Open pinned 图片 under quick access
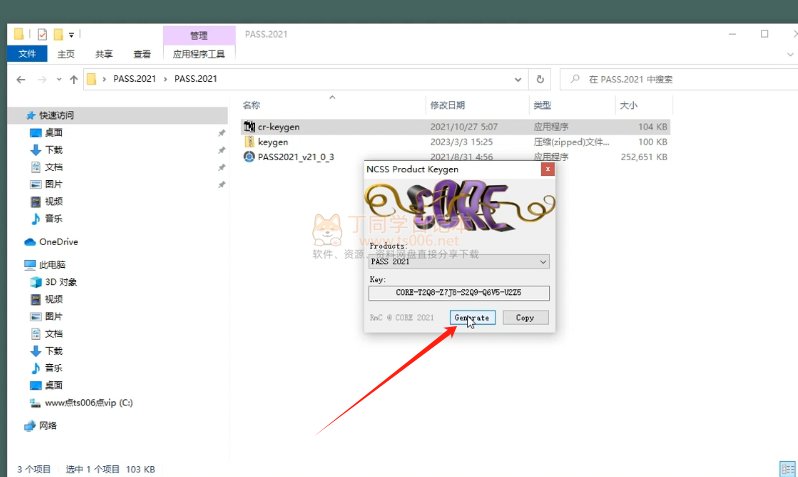This screenshot has height=477, width=798. click(53, 184)
